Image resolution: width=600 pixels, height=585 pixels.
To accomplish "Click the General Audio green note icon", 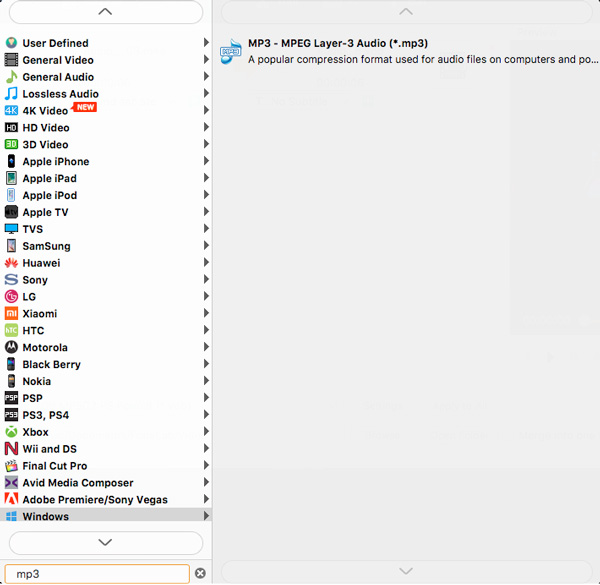I will [x=11, y=77].
